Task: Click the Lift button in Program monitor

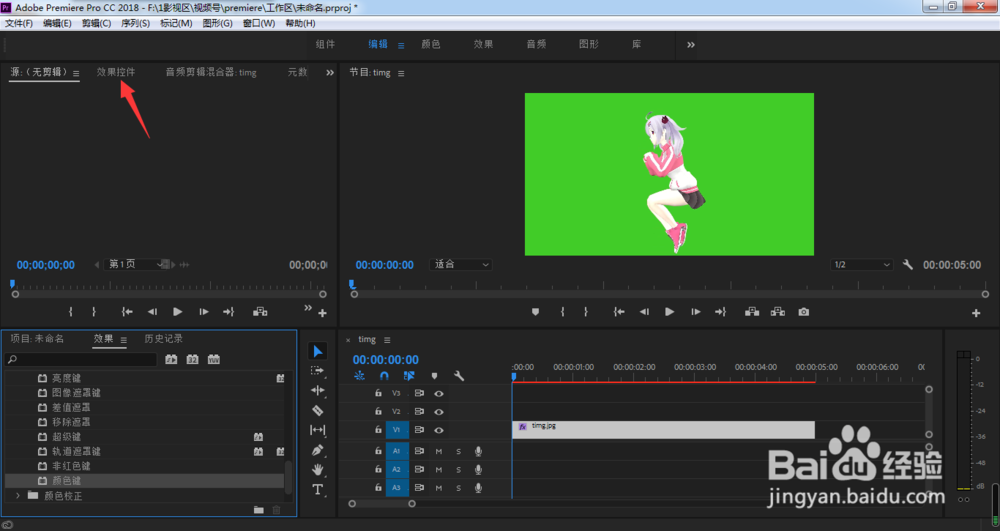Action: [x=752, y=312]
